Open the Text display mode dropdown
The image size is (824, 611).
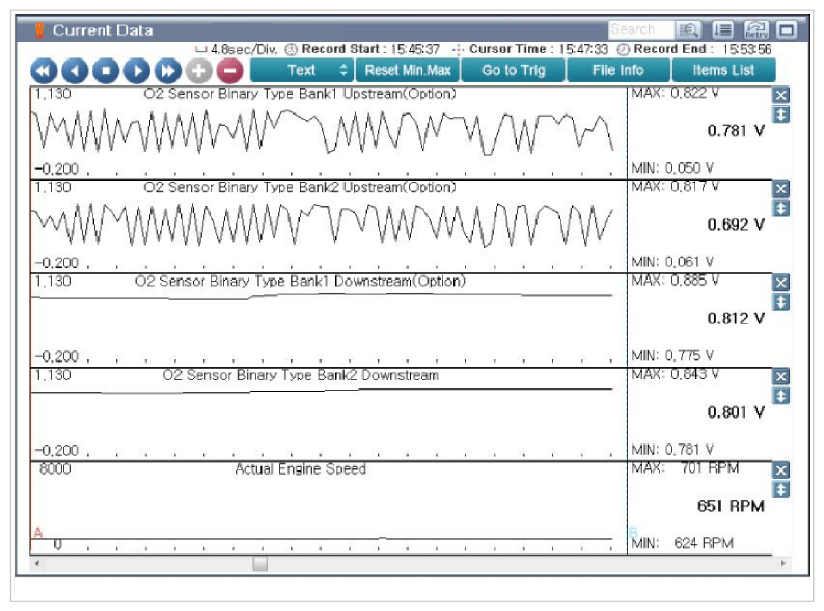302,70
